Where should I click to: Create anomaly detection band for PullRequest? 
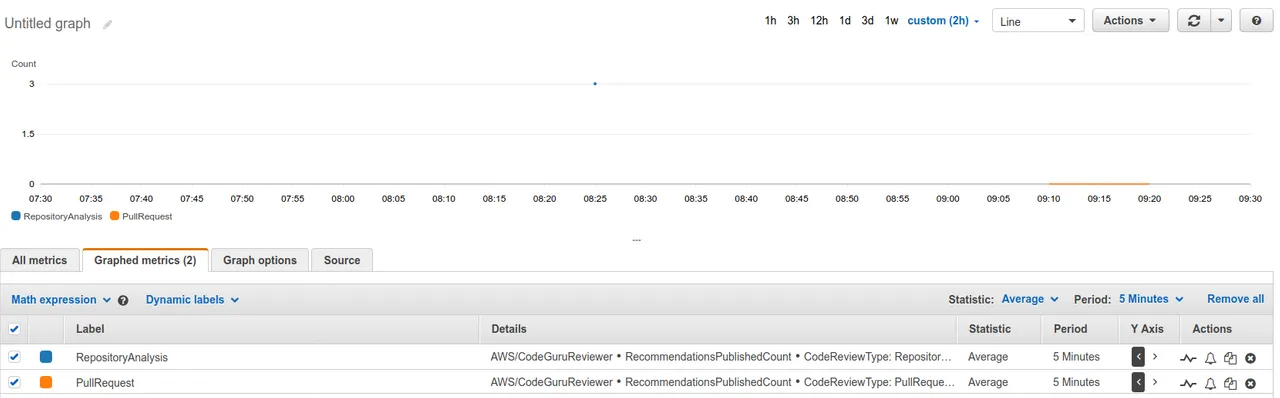point(1188,383)
